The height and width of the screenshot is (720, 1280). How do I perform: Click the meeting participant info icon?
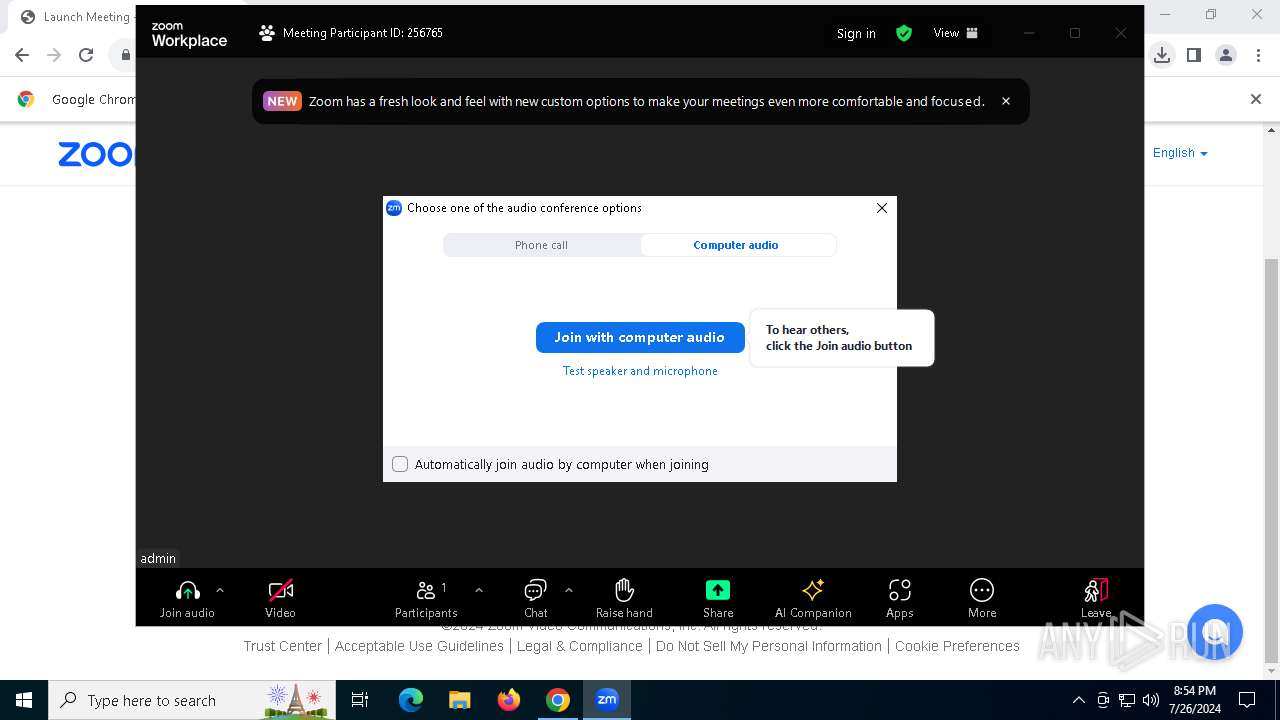click(x=267, y=33)
